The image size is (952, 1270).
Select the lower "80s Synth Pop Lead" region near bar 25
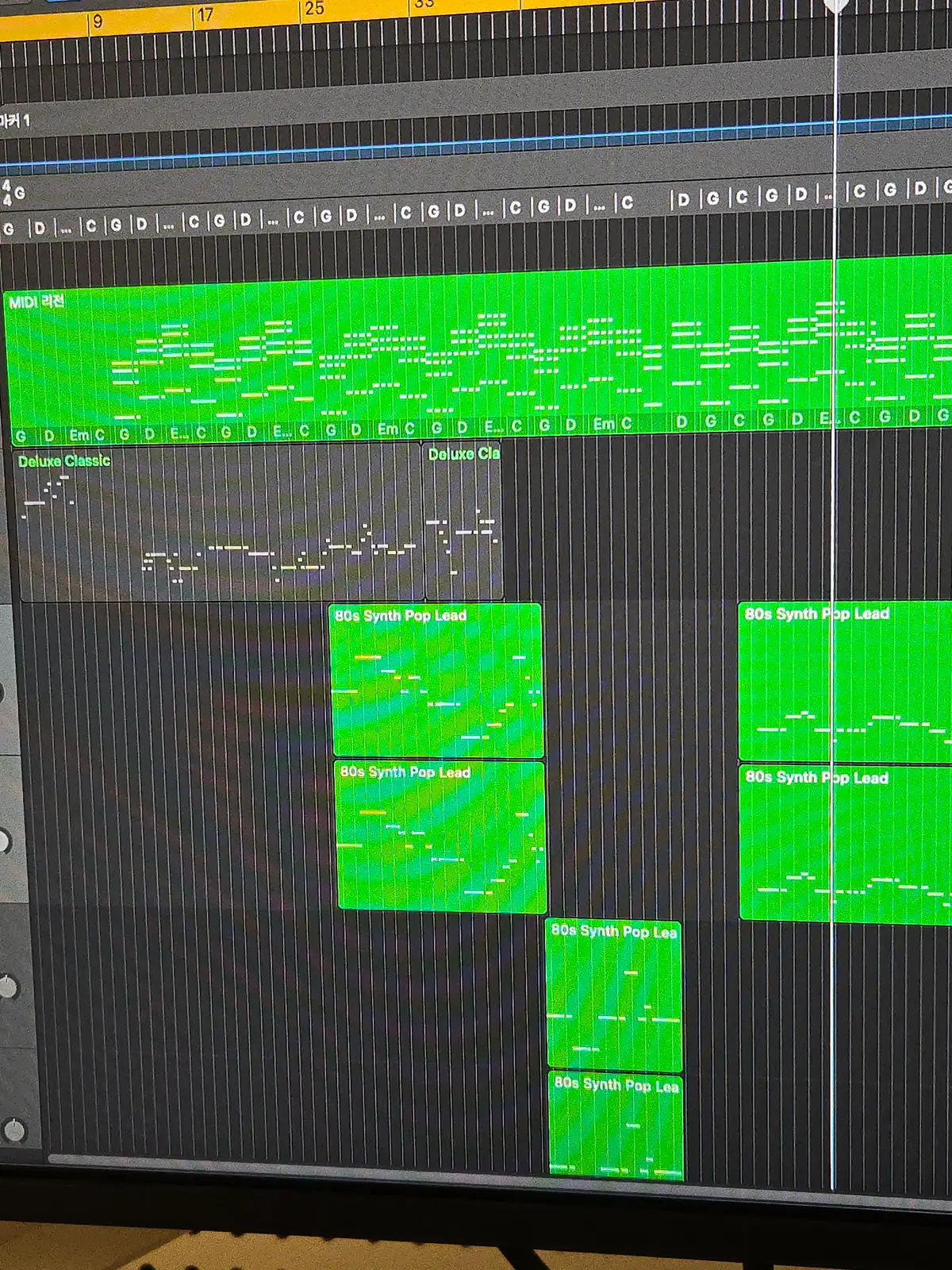click(x=442, y=837)
